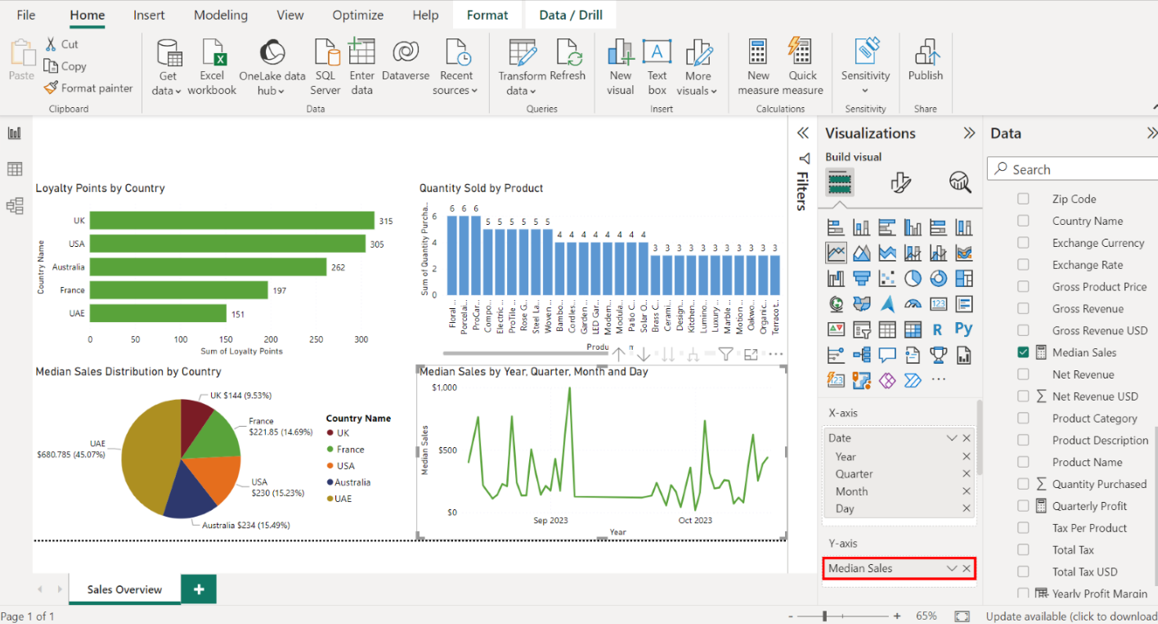Switch to Table view in left sidebar
The width and height of the screenshot is (1158, 624).
point(15,170)
